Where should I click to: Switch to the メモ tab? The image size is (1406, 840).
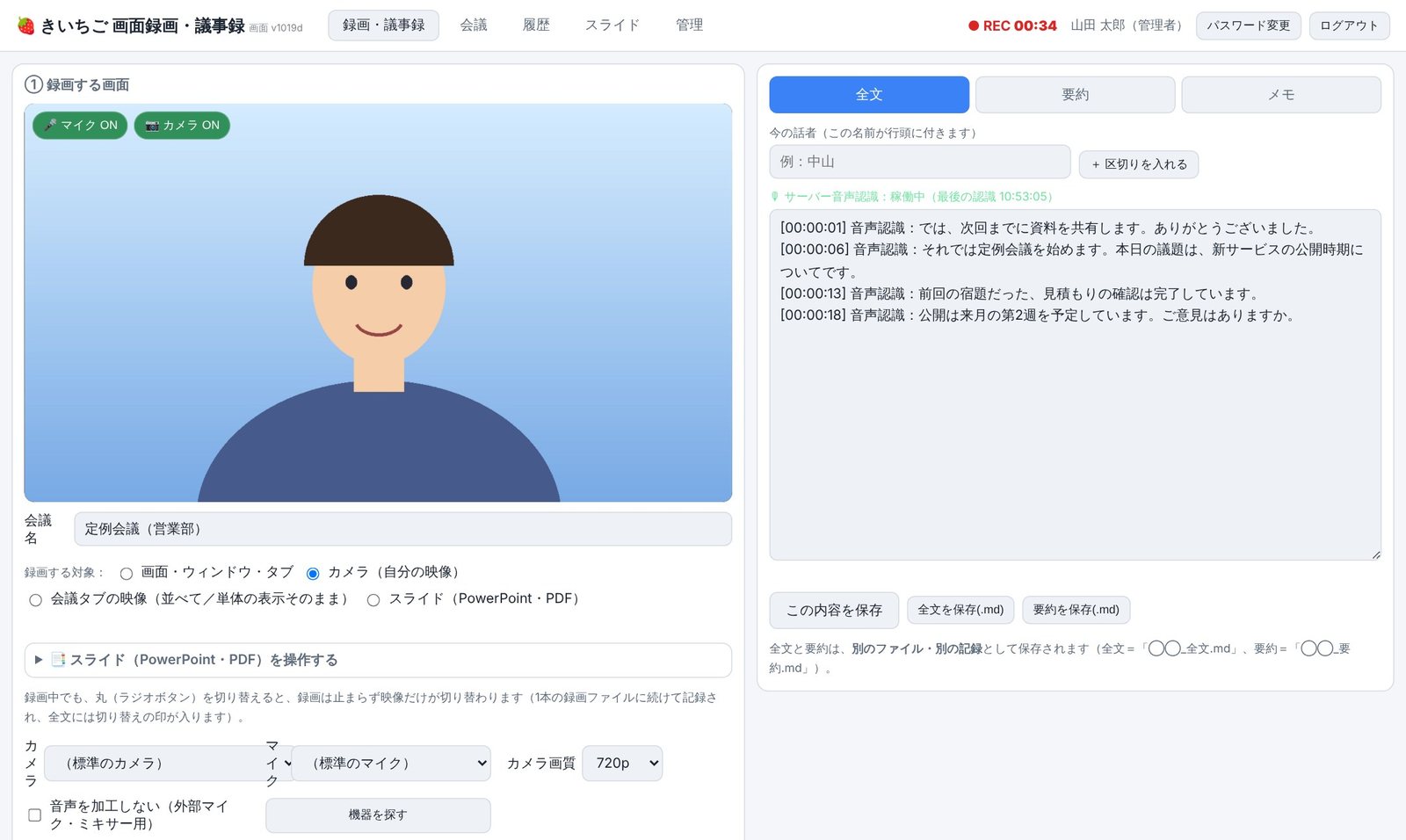1281,95
